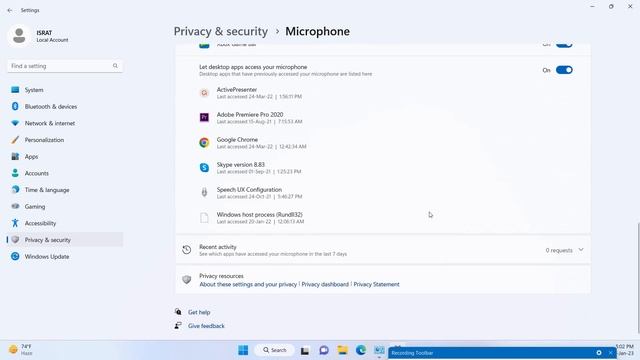Click the Skype app icon

pos(204,167)
